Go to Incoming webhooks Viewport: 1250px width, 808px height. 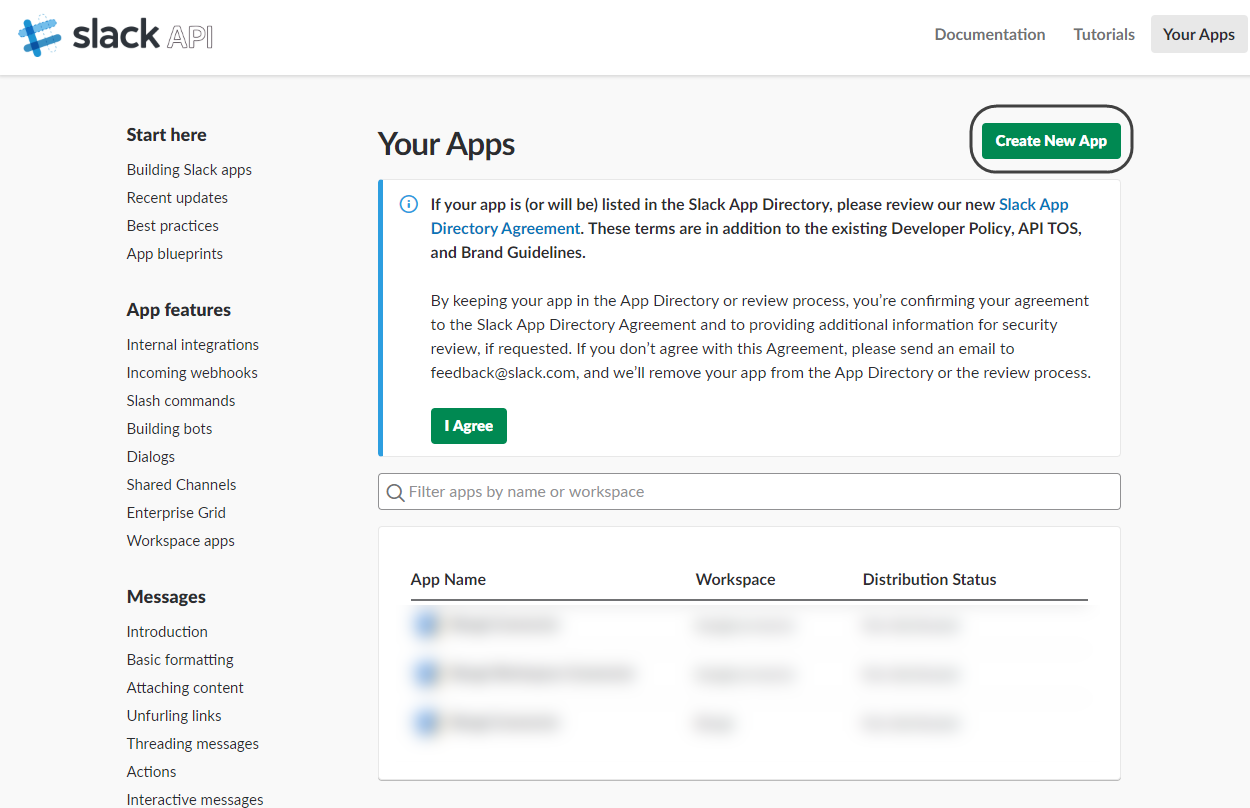[x=192, y=373]
